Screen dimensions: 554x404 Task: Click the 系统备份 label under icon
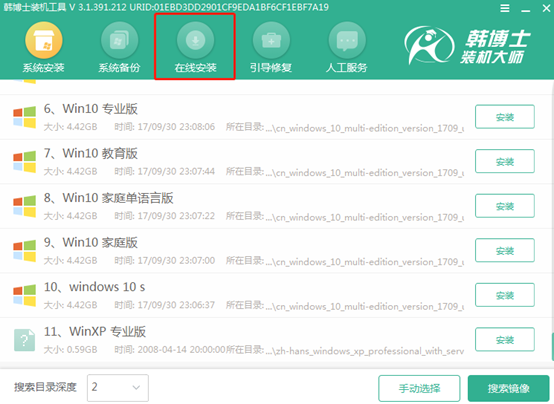pyautogui.click(x=119, y=68)
